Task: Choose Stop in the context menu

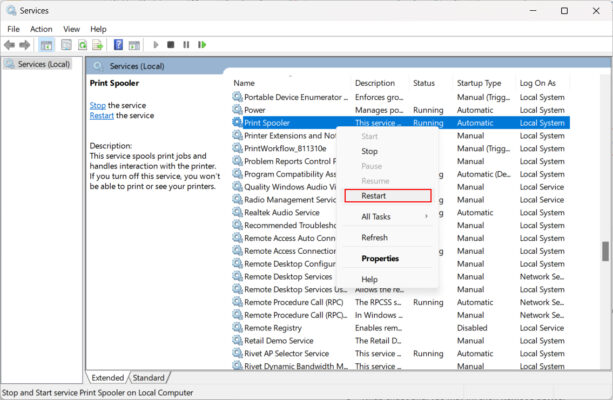Action: pos(369,151)
